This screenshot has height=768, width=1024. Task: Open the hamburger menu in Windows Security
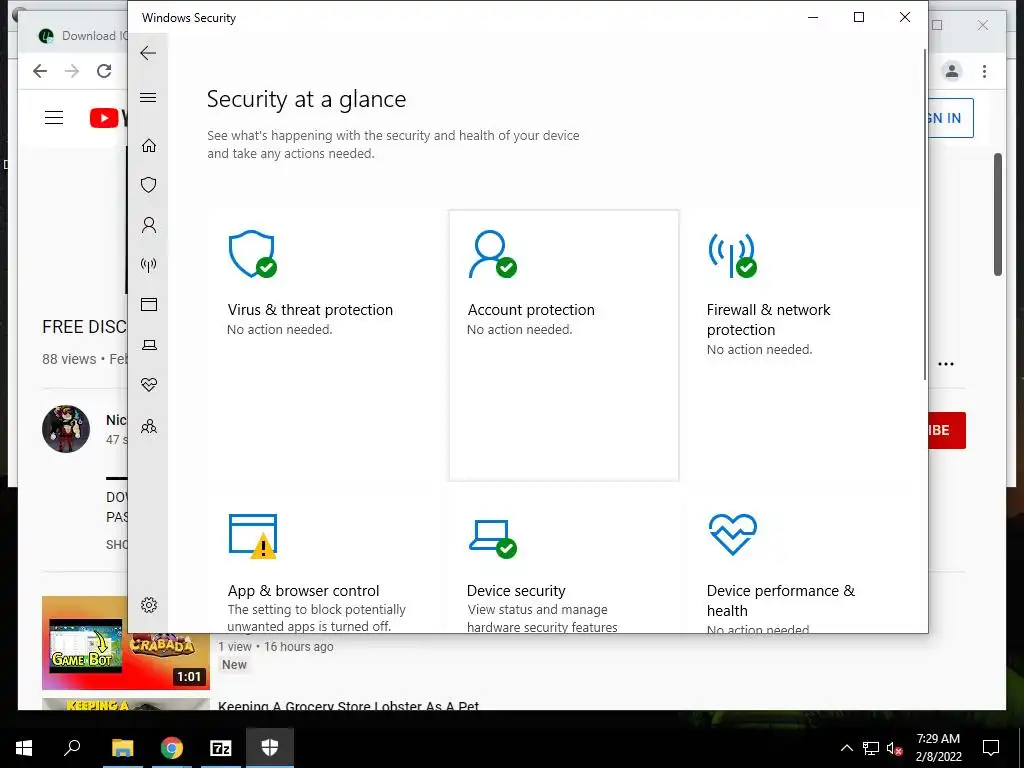pos(148,97)
